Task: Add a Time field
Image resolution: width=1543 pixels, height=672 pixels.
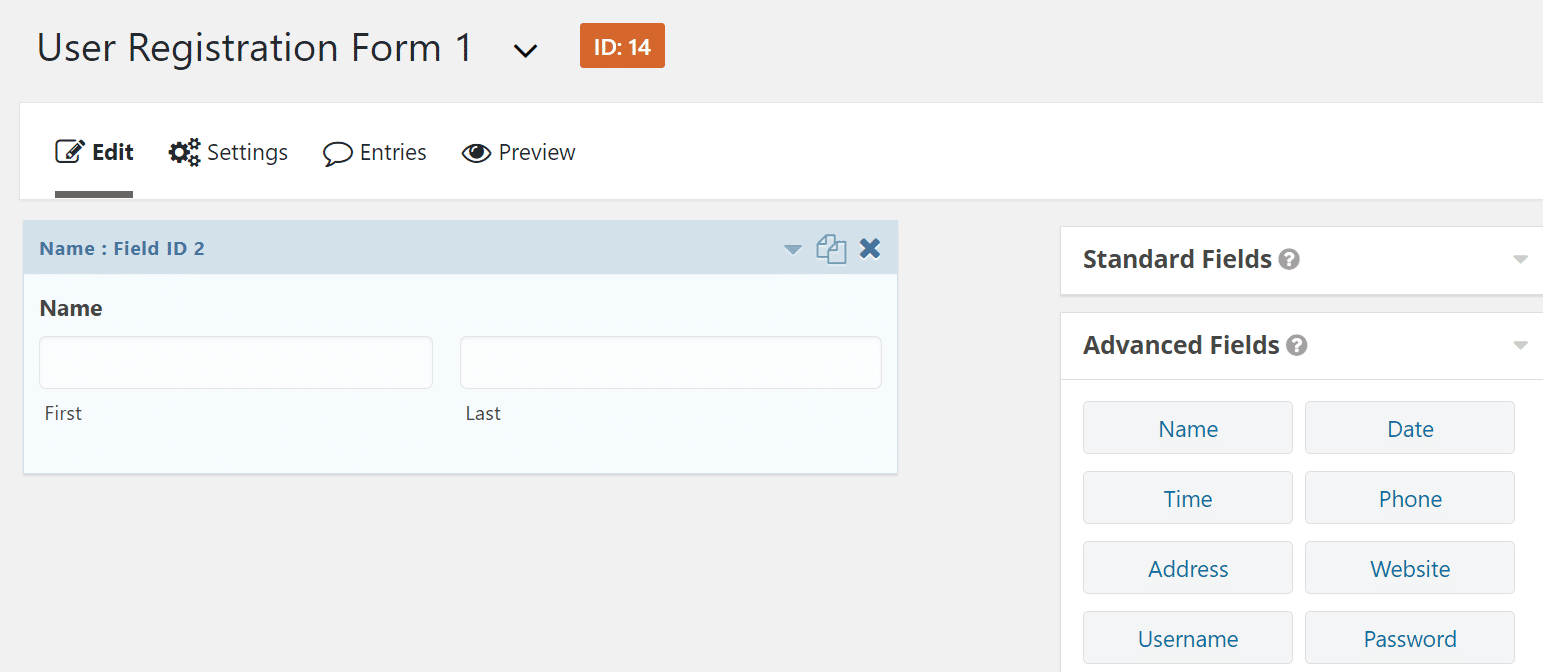Action: click(1188, 498)
